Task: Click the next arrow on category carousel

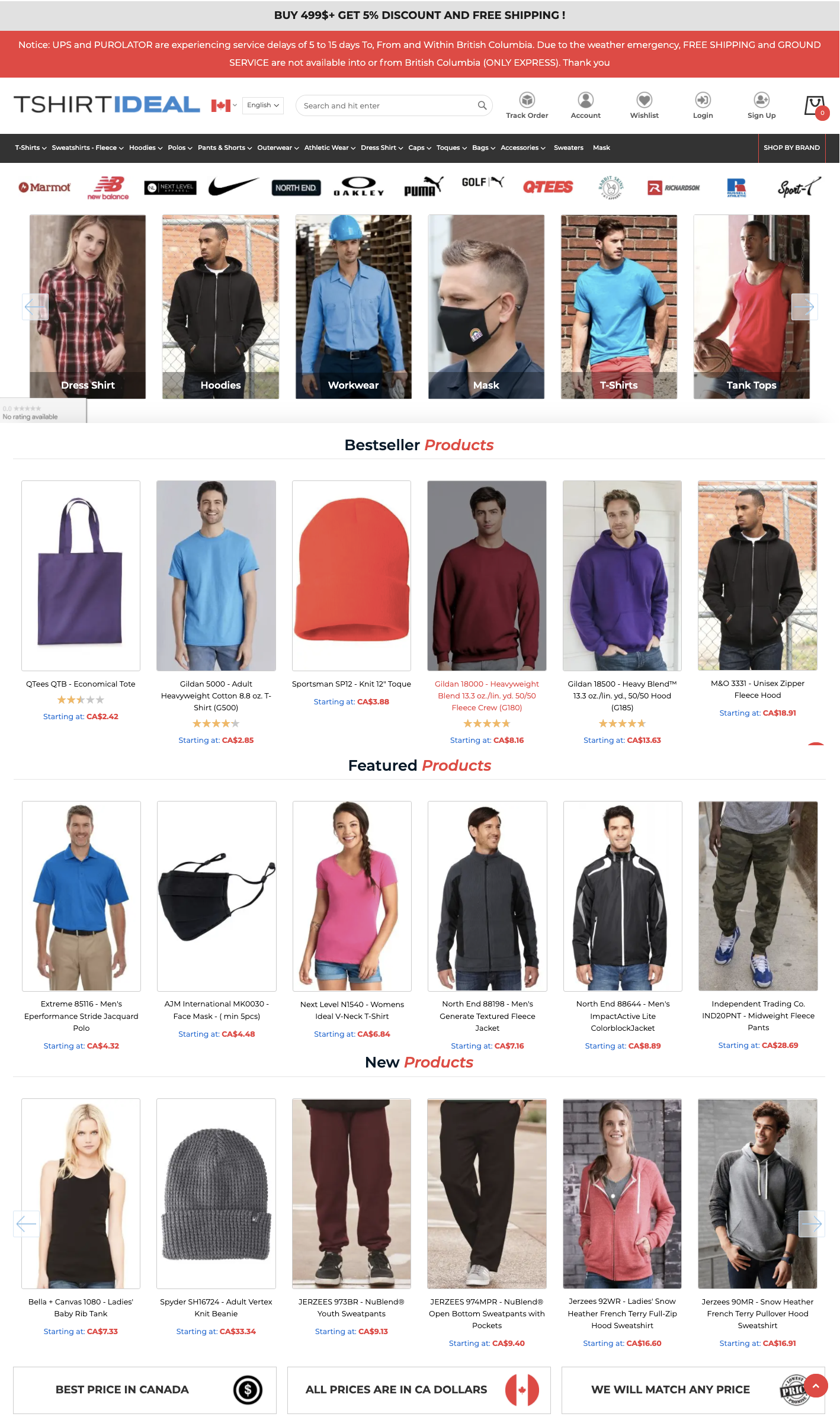Action: coord(804,307)
